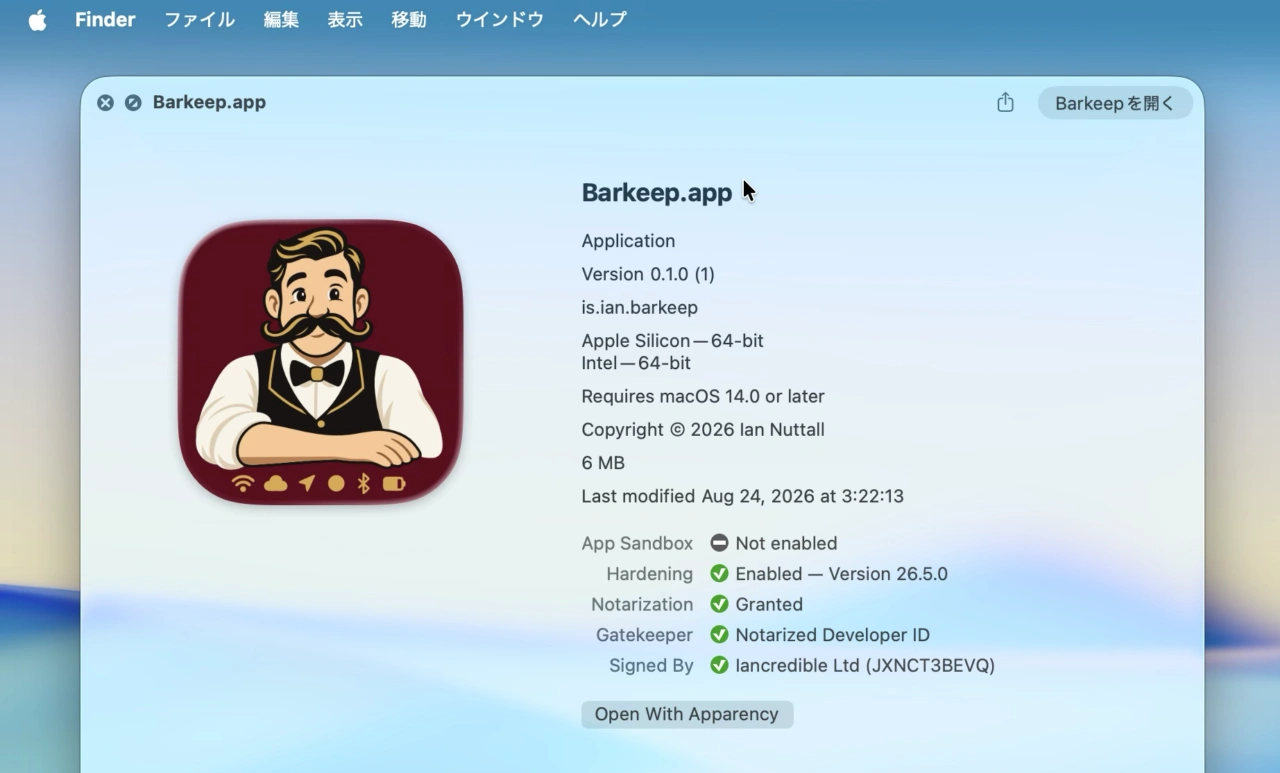Click the "App Sandbox" label
Screen dimensions: 1280x773
pos(637,543)
